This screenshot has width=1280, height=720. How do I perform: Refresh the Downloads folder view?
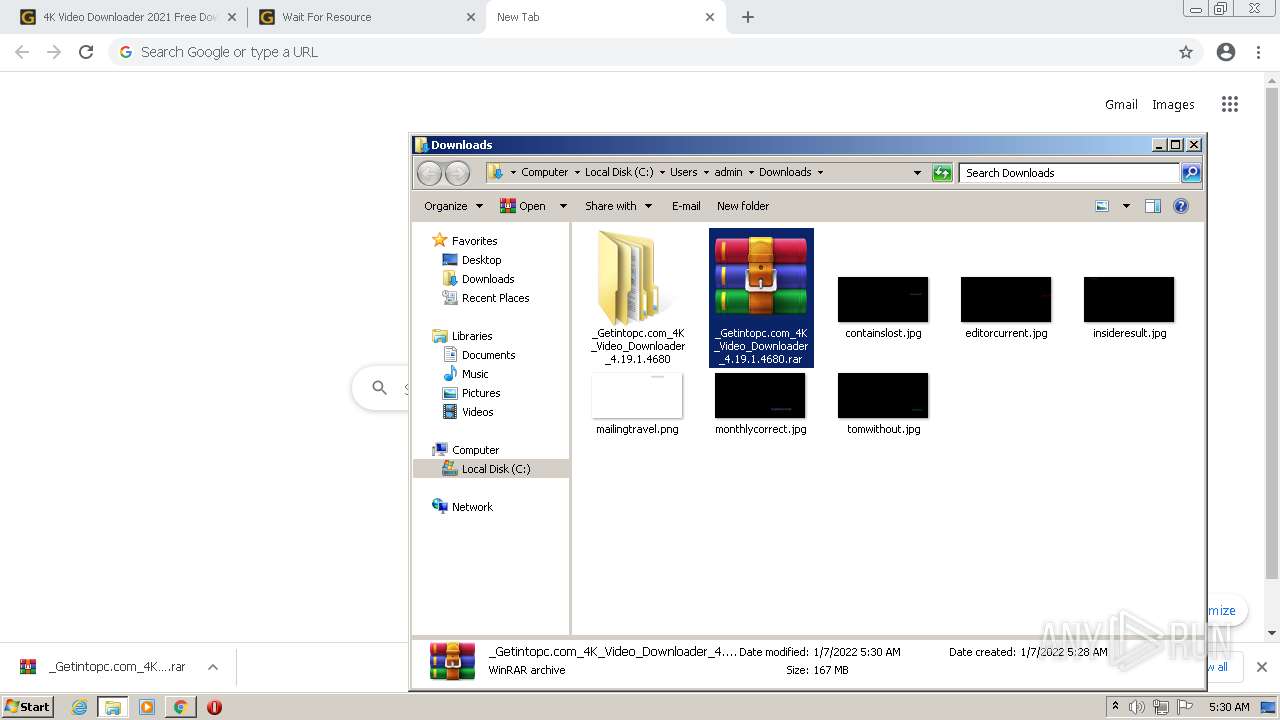942,173
